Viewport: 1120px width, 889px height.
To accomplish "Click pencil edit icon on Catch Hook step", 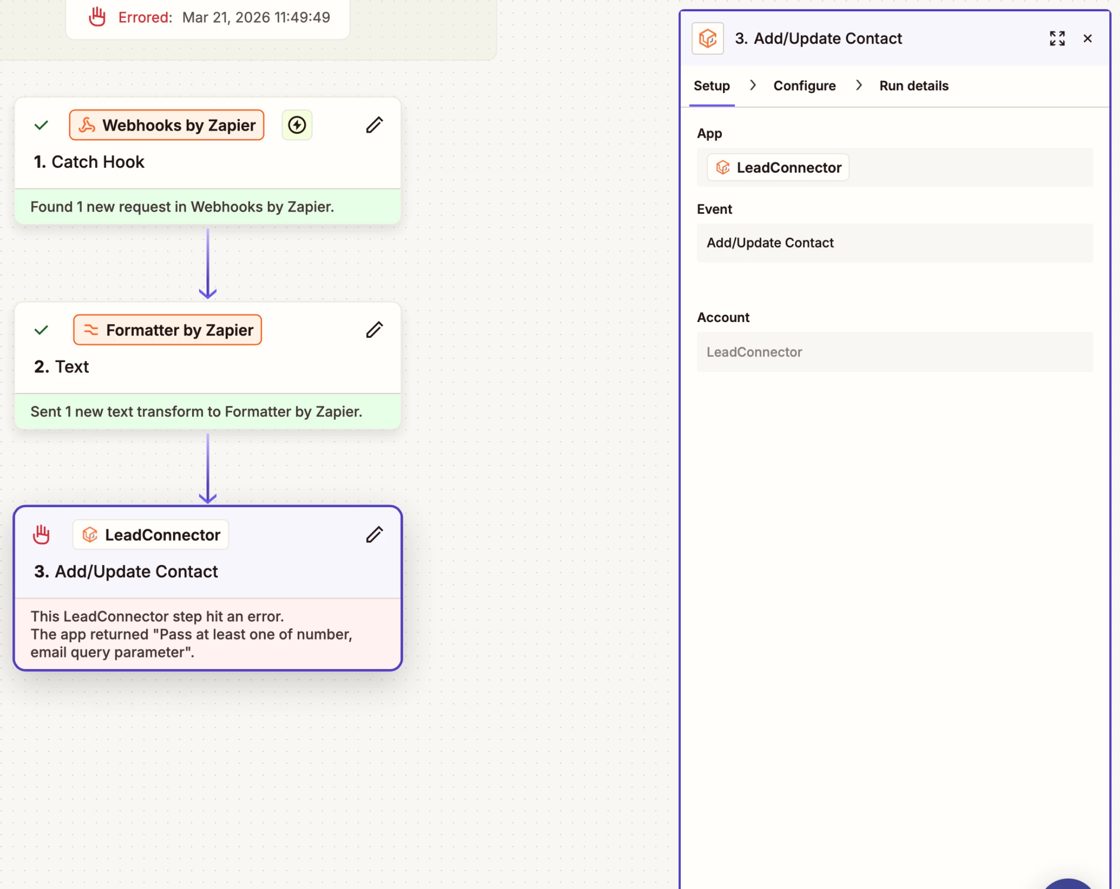I will pos(374,125).
